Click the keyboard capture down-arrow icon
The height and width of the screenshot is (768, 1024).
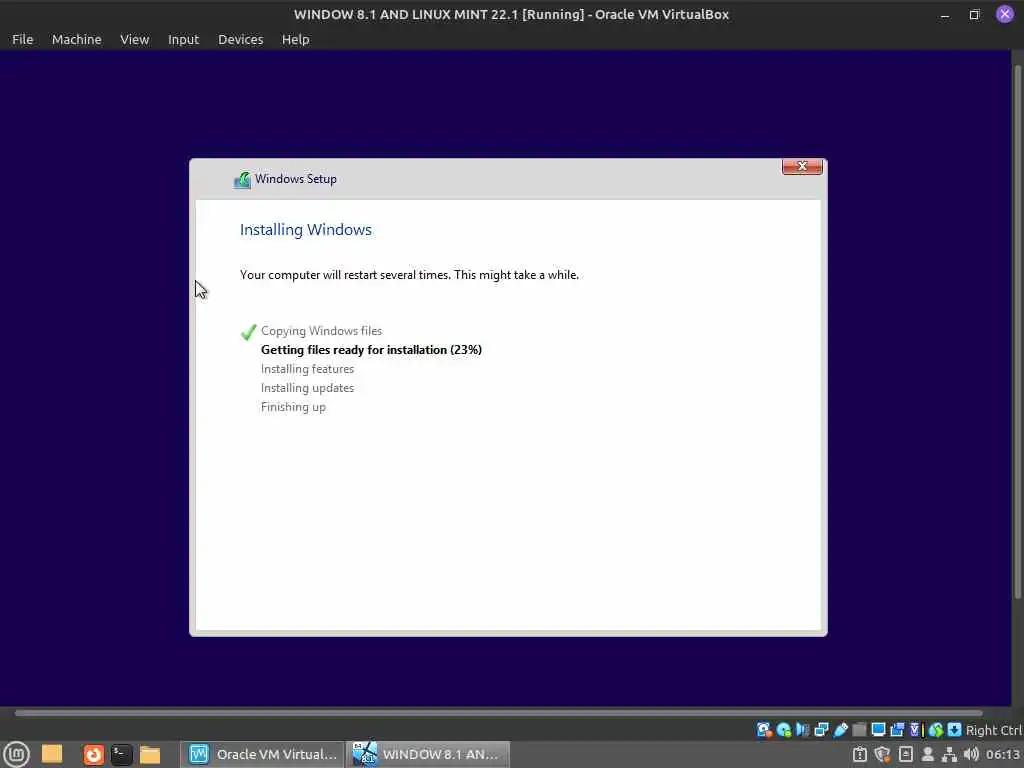(954, 729)
